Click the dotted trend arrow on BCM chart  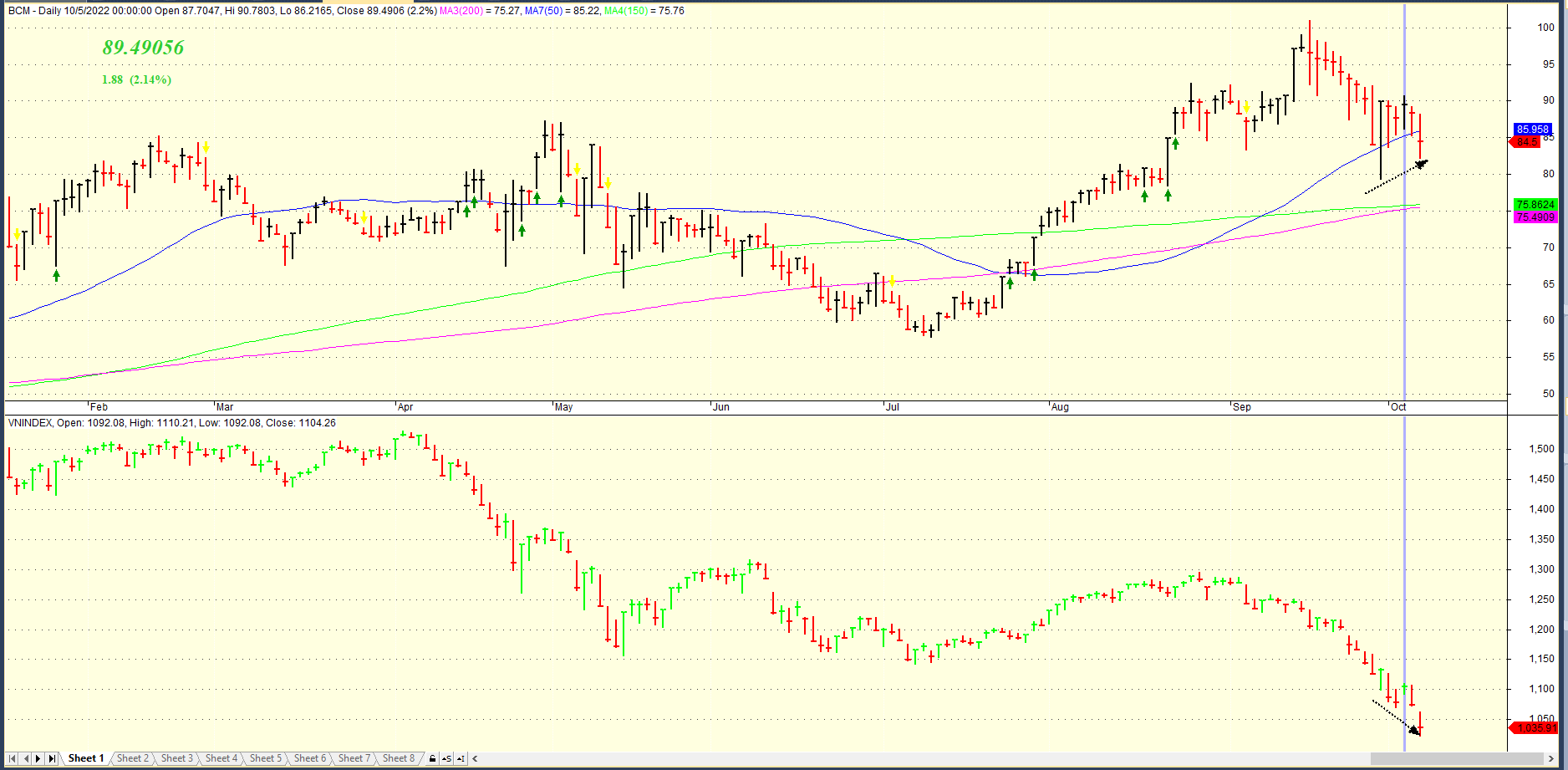pyautogui.click(x=1396, y=177)
